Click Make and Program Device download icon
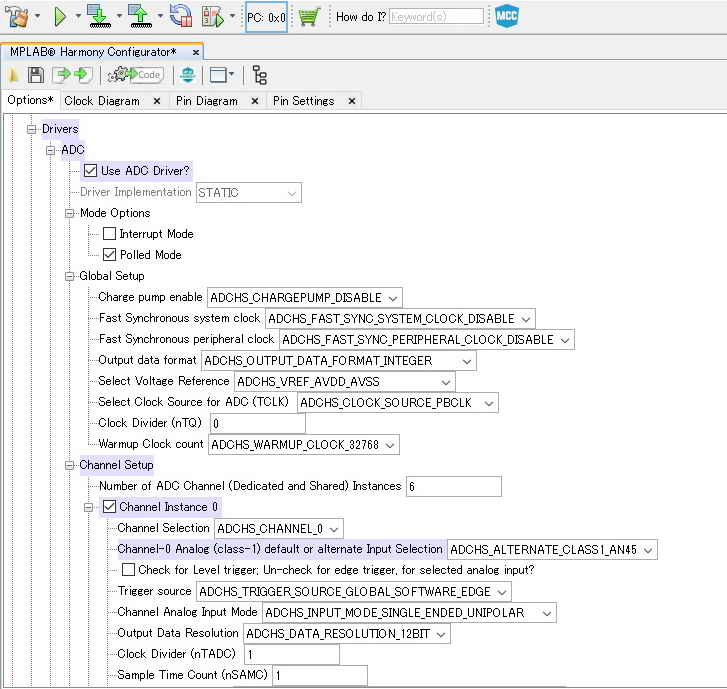Image resolution: width=727 pixels, height=689 pixels. pos(100,17)
